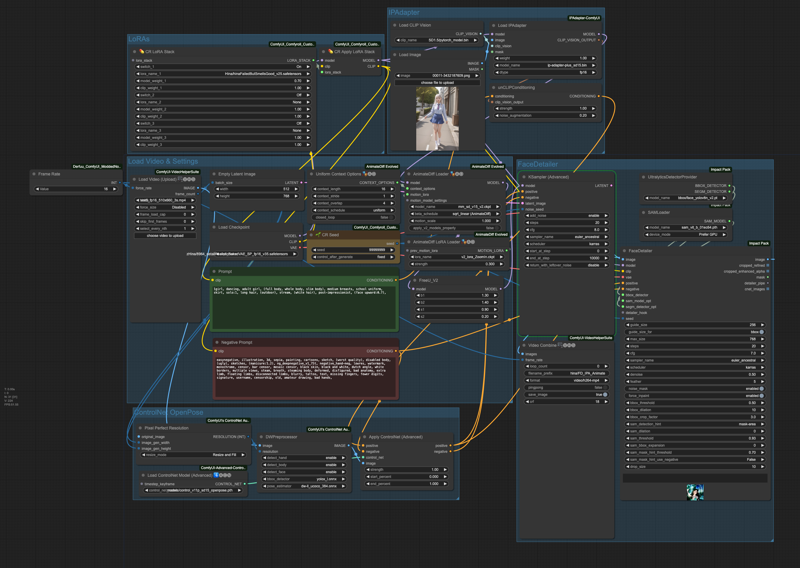Viewport: 800px width, 568px height.
Task: Toggle closed_loop in Uniform Context Options
Action: [354, 217]
